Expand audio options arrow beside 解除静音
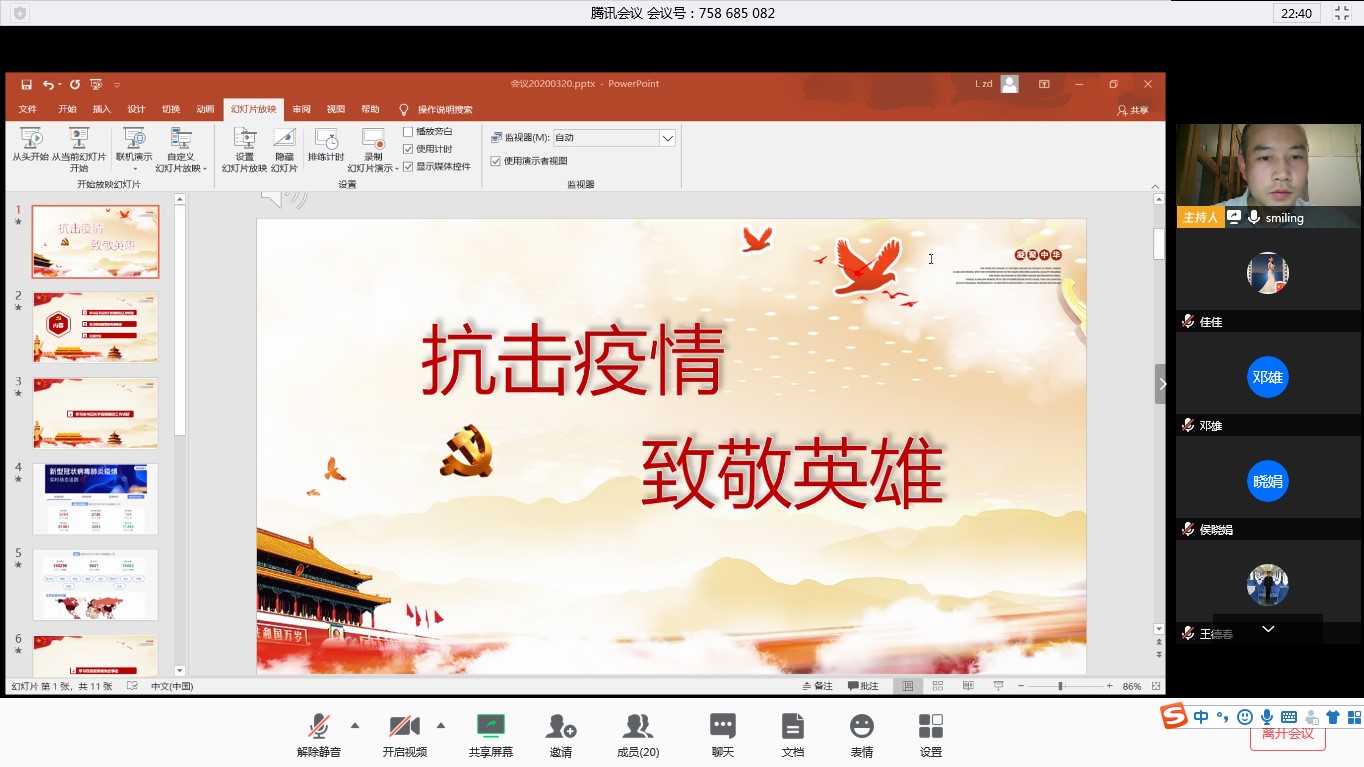This screenshot has width=1364, height=767. pos(355,725)
